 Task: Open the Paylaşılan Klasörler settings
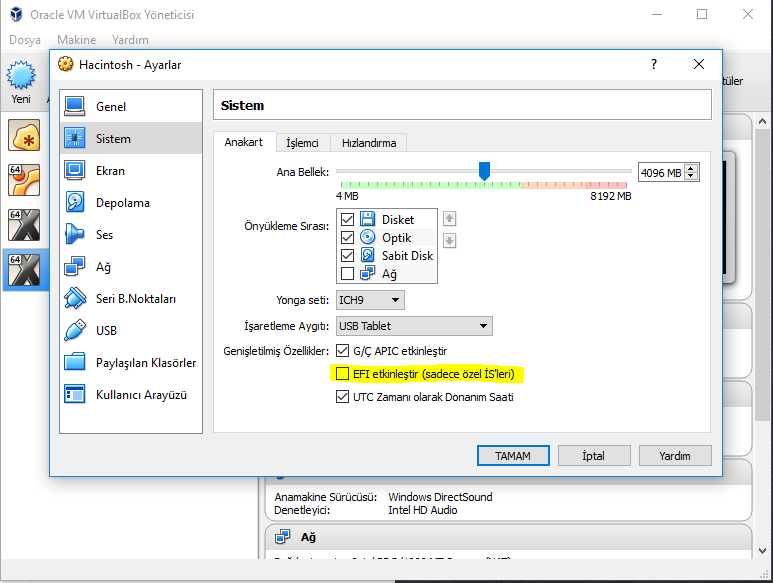coord(131,363)
